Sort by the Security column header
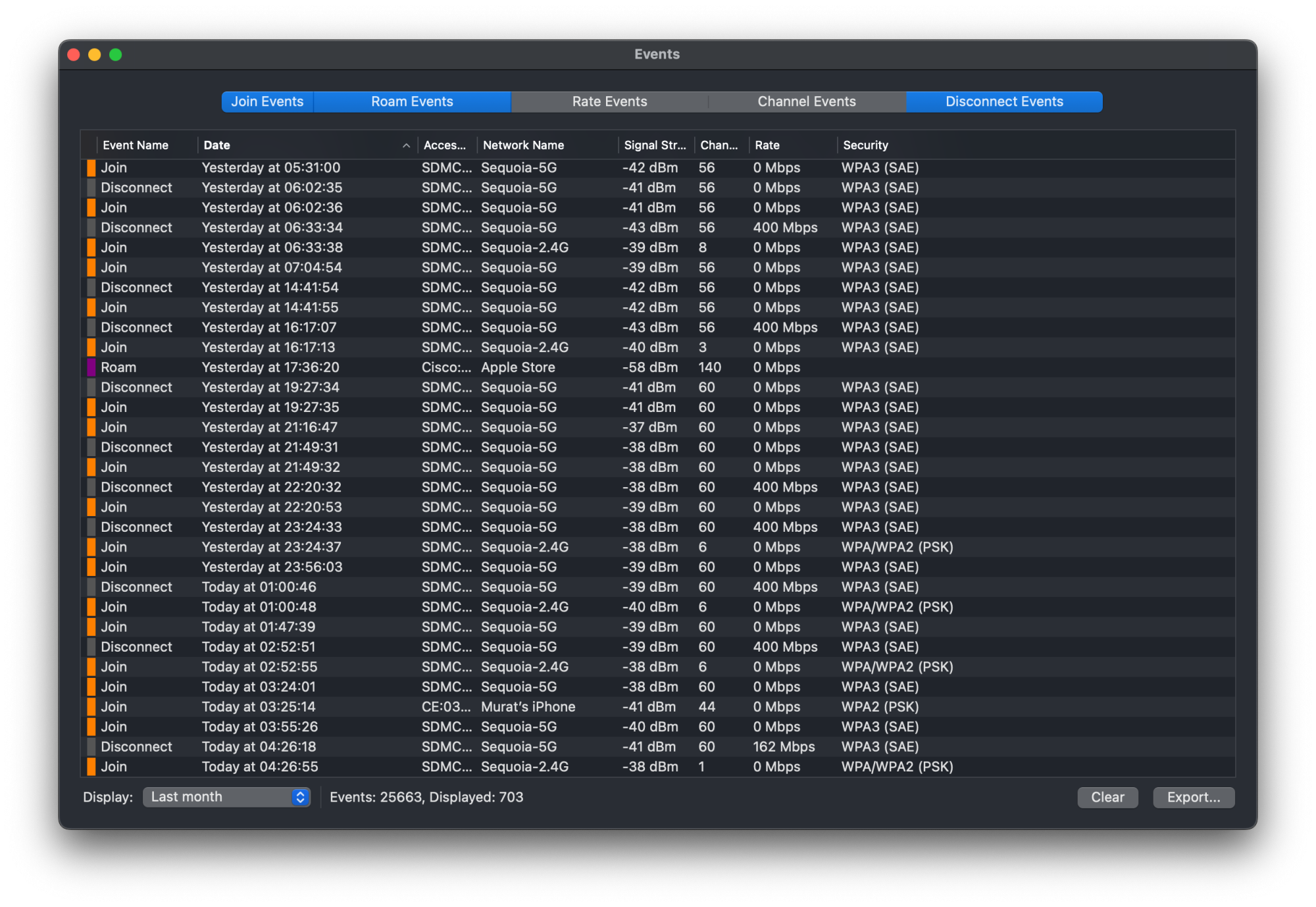 tap(865, 145)
